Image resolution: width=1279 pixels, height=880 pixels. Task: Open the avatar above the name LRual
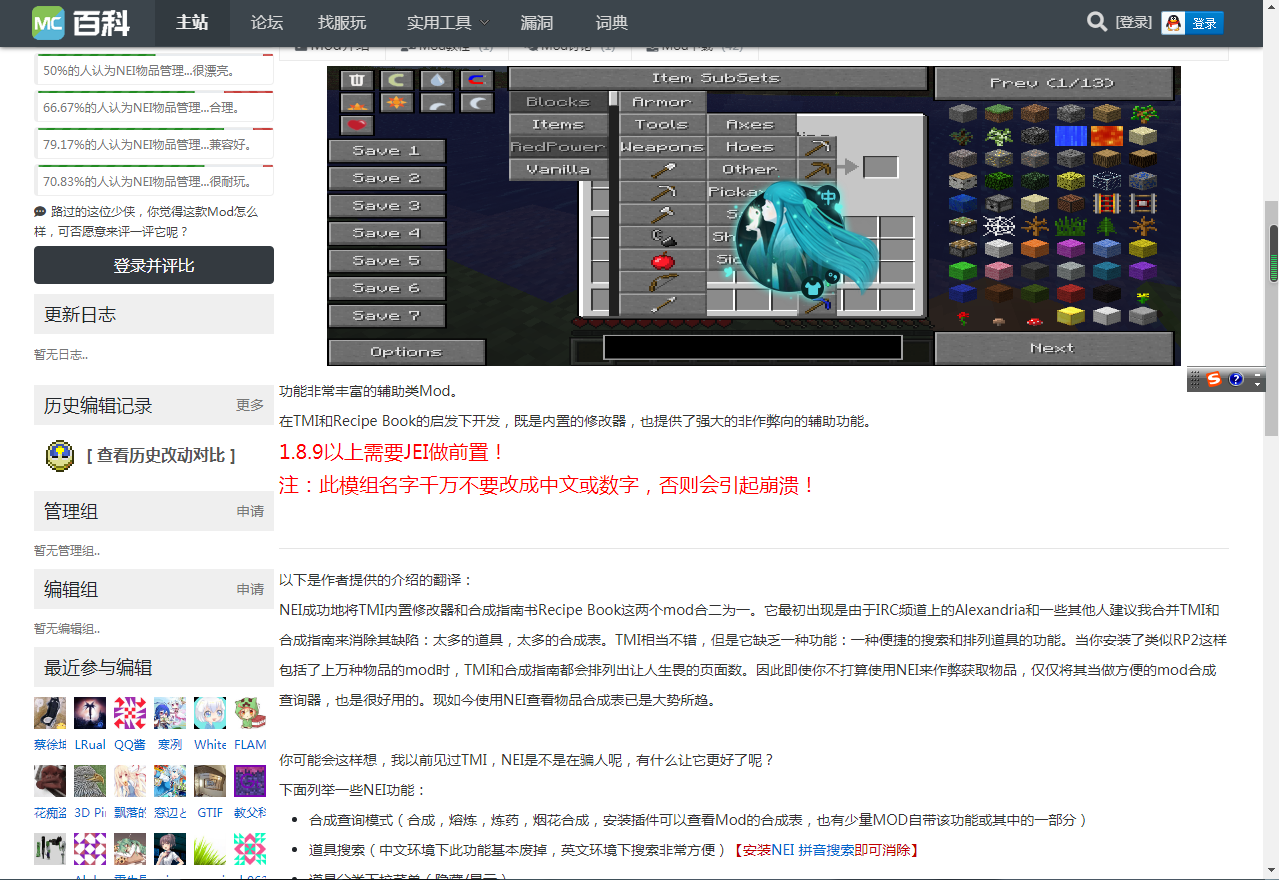point(90,713)
